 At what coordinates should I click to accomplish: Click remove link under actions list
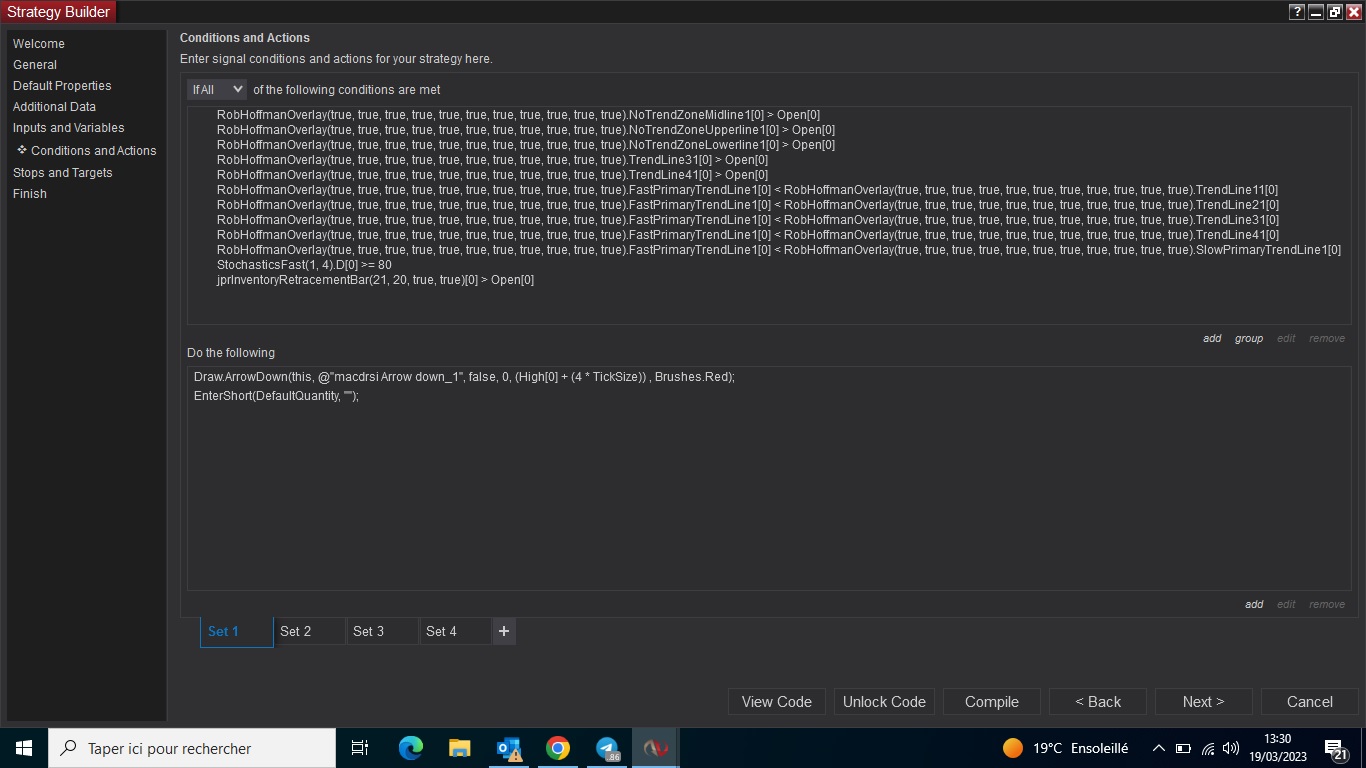coord(1327,605)
